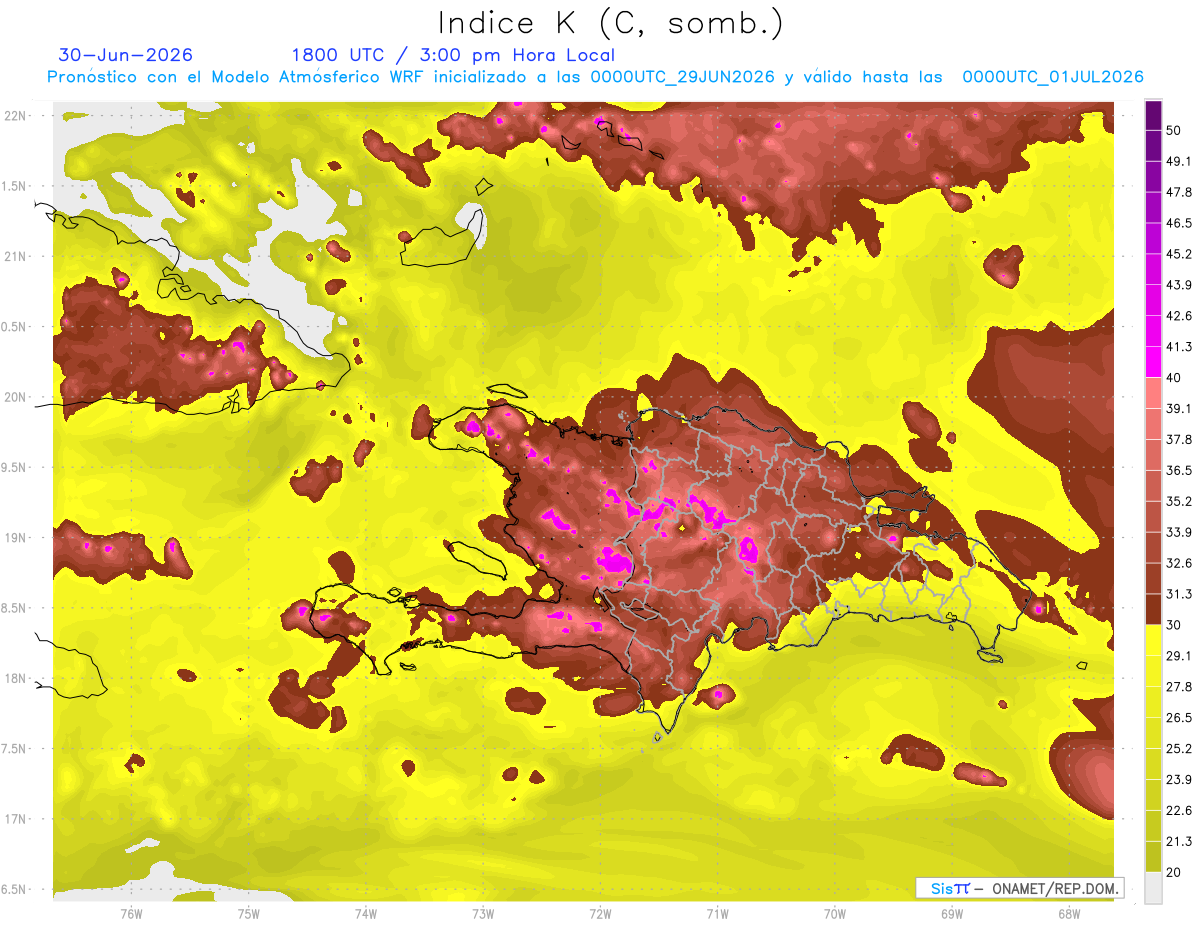1200x927 pixels.
Task: Click the latitude label '22N'
Action: point(15,115)
